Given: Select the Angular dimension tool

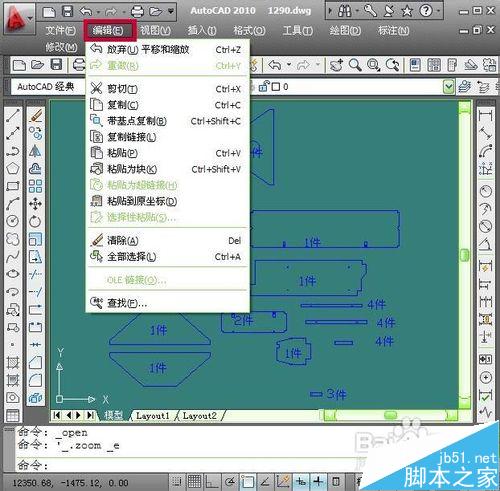Looking at the screenshot, I should tap(485, 244).
